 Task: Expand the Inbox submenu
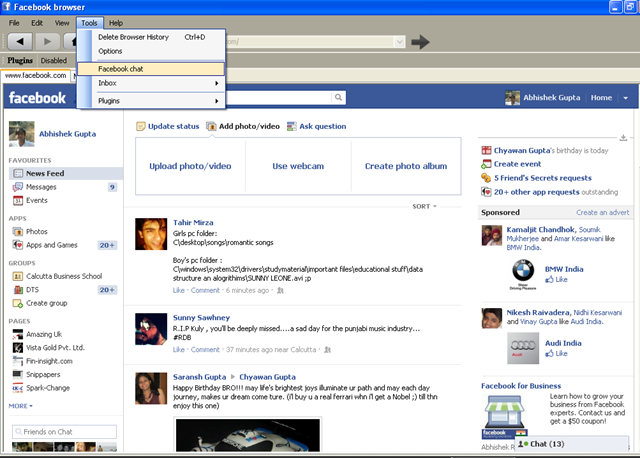[x=157, y=84]
